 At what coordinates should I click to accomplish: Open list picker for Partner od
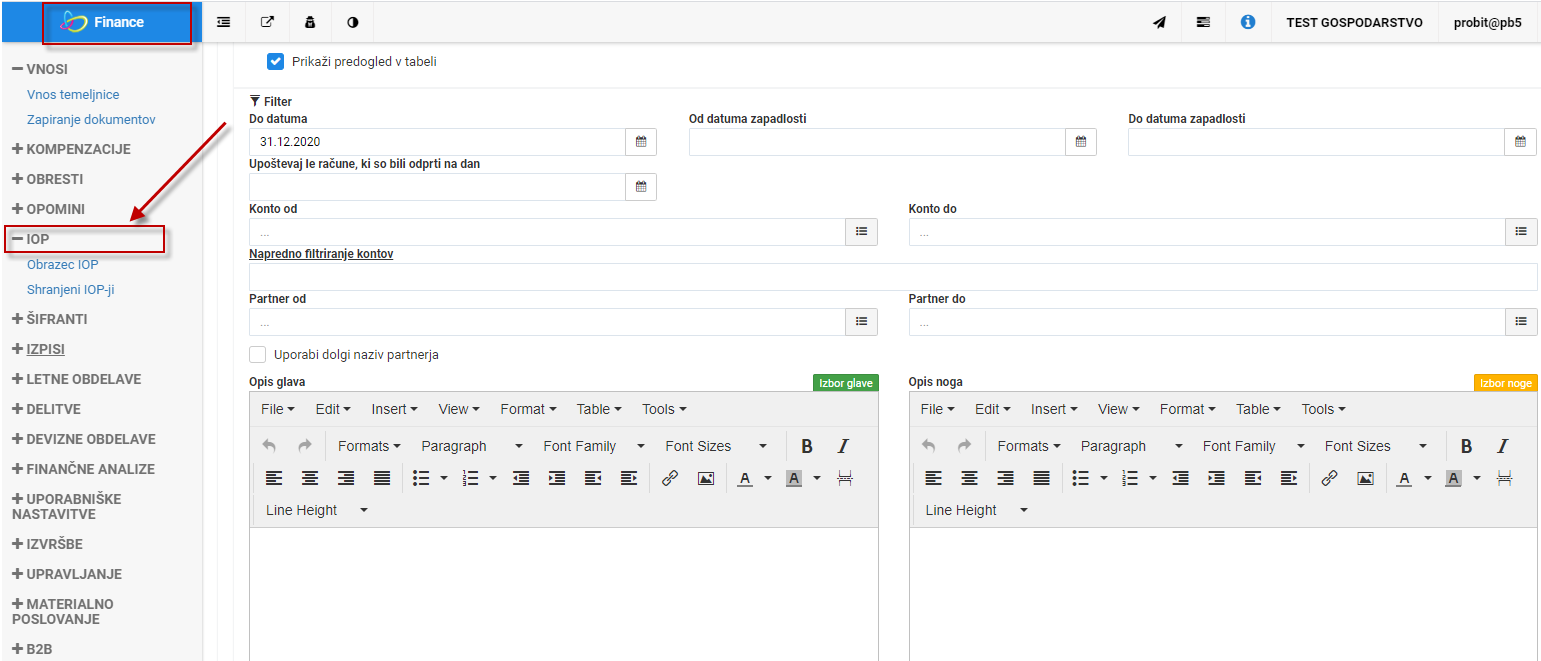pos(861,322)
